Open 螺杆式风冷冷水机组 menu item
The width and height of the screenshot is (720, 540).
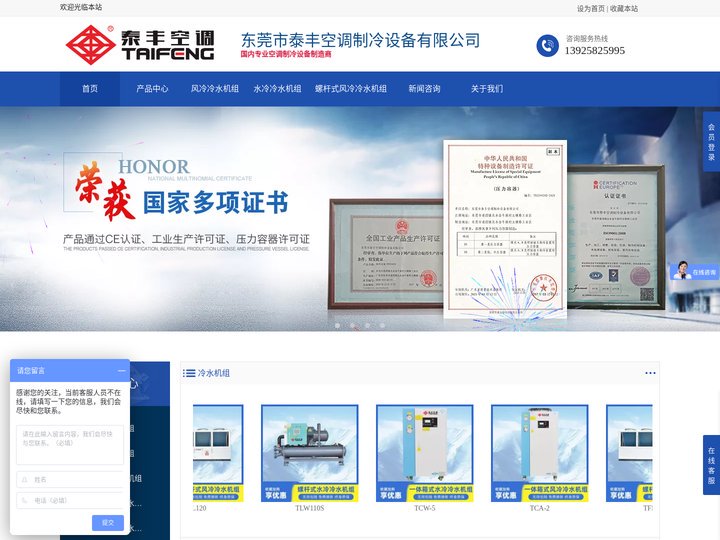[x=351, y=89]
